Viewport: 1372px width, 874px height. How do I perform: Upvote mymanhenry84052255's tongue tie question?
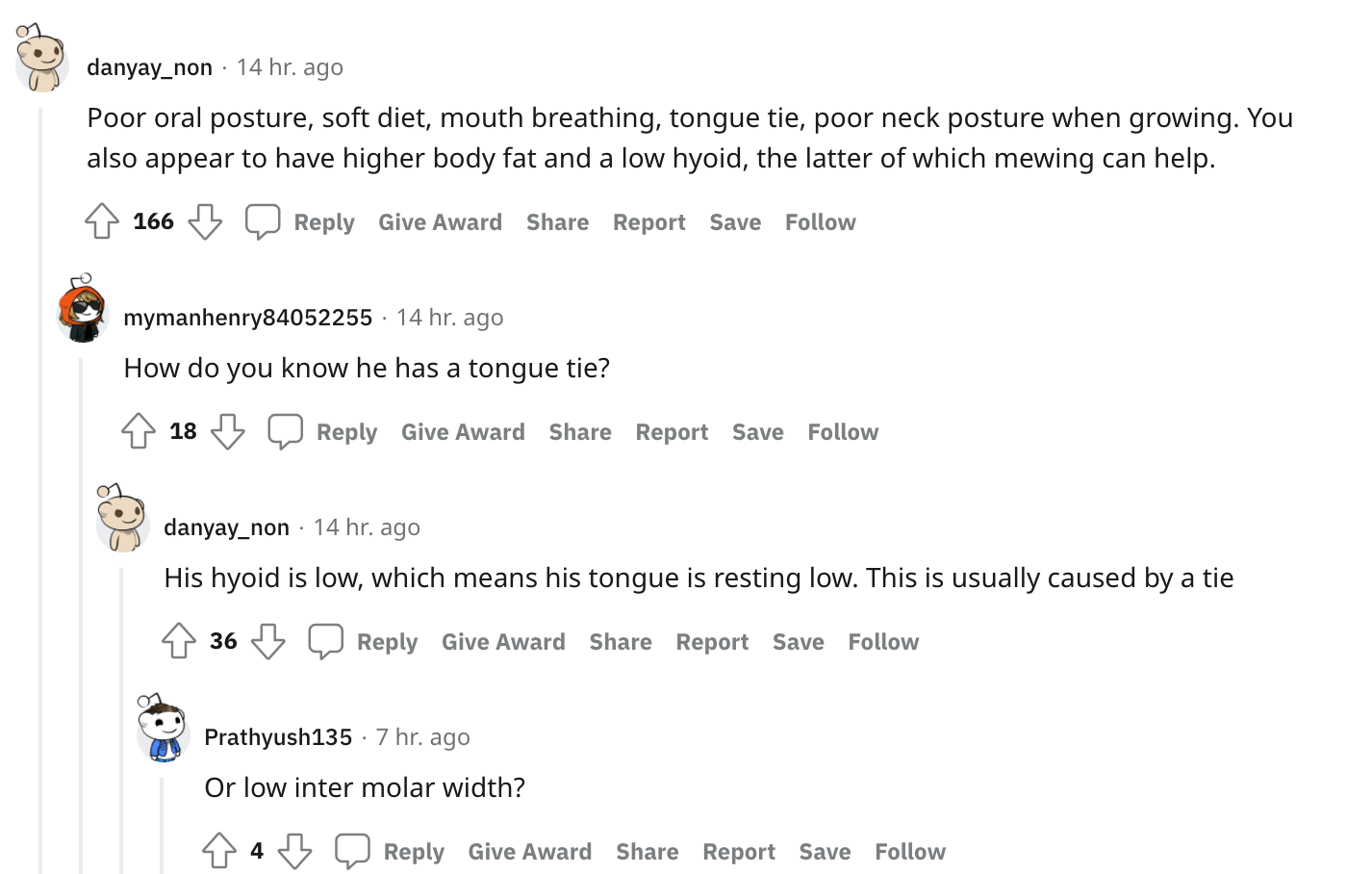[139, 431]
